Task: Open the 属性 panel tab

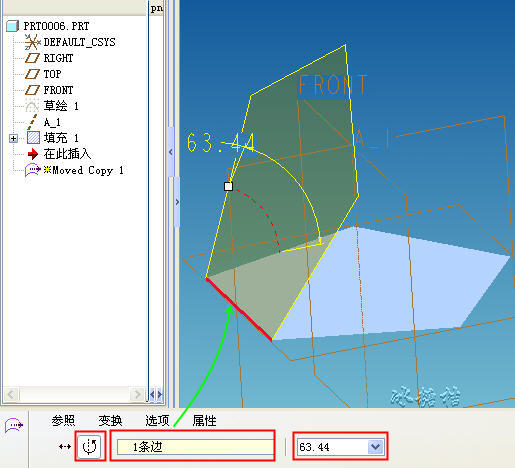Action: coord(204,421)
